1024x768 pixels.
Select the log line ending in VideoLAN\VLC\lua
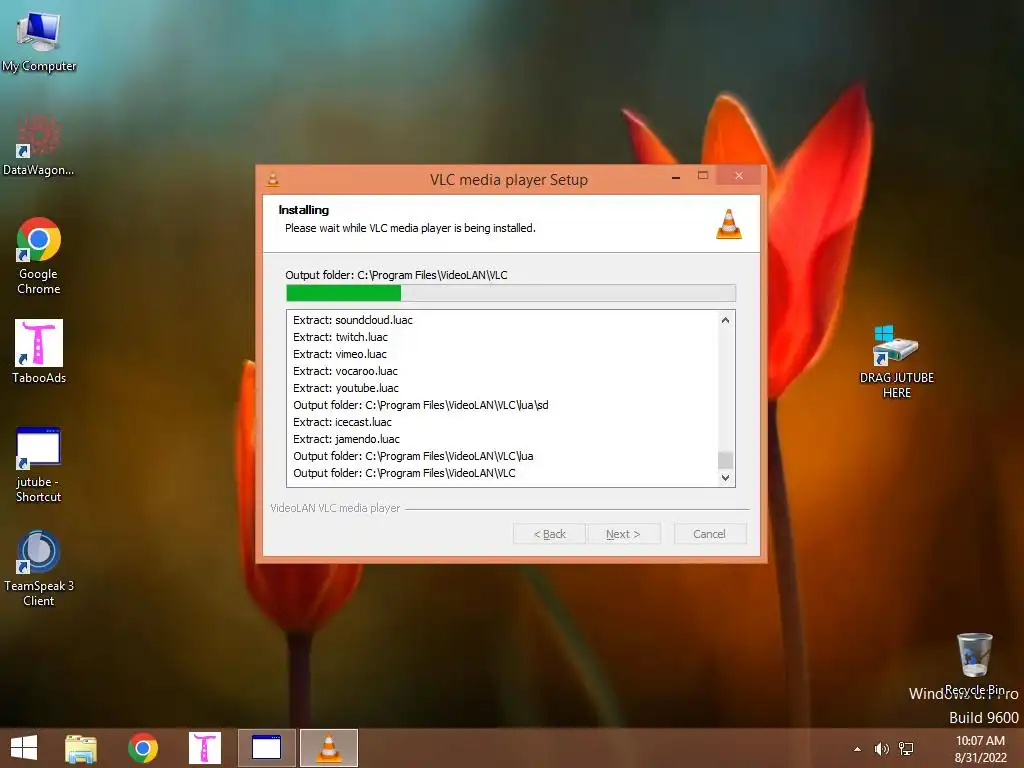(413, 456)
